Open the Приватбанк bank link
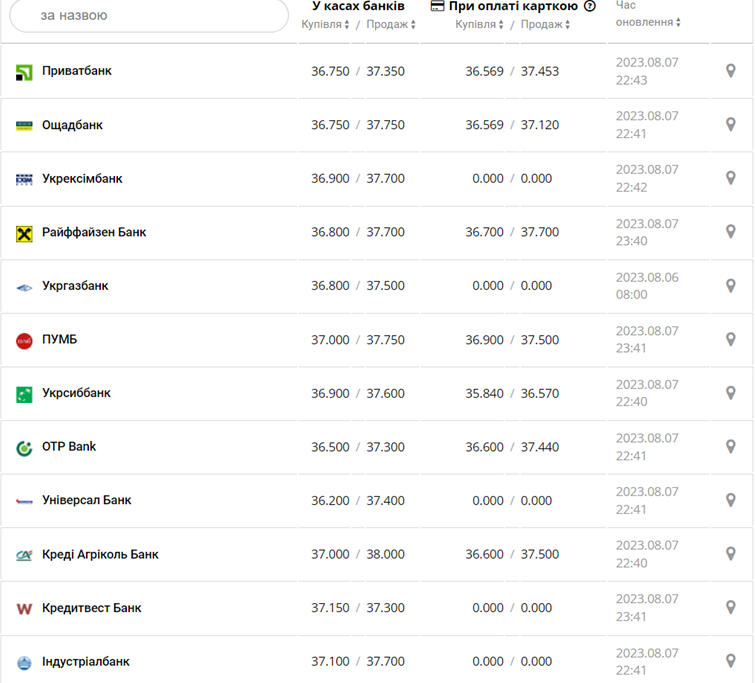The height and width of the screenshot is (683, 755). pyautogui.click(x=77, y=71)
